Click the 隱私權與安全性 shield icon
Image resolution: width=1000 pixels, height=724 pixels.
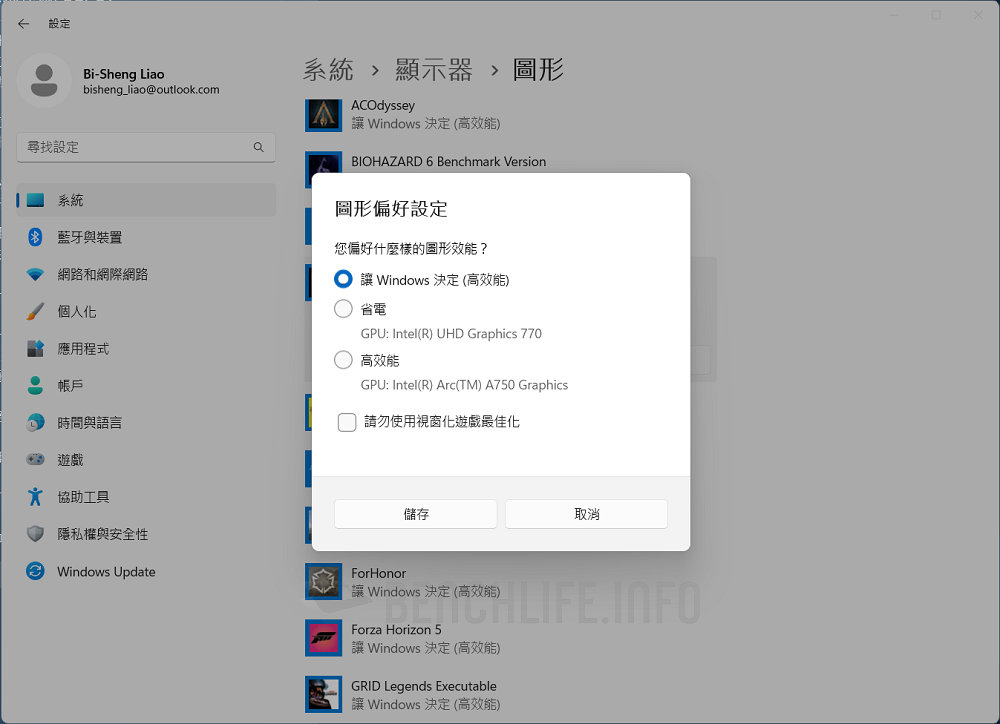pos(36,534)
